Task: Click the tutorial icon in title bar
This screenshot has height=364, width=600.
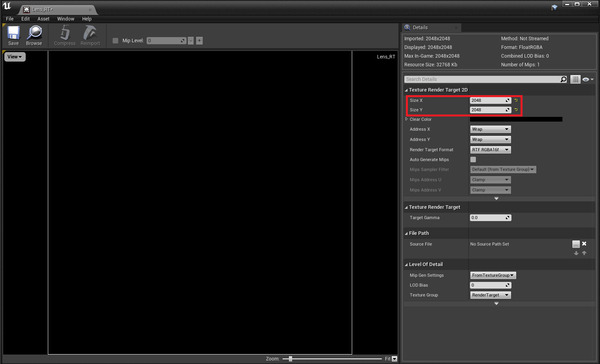Action: click(554, 7)
